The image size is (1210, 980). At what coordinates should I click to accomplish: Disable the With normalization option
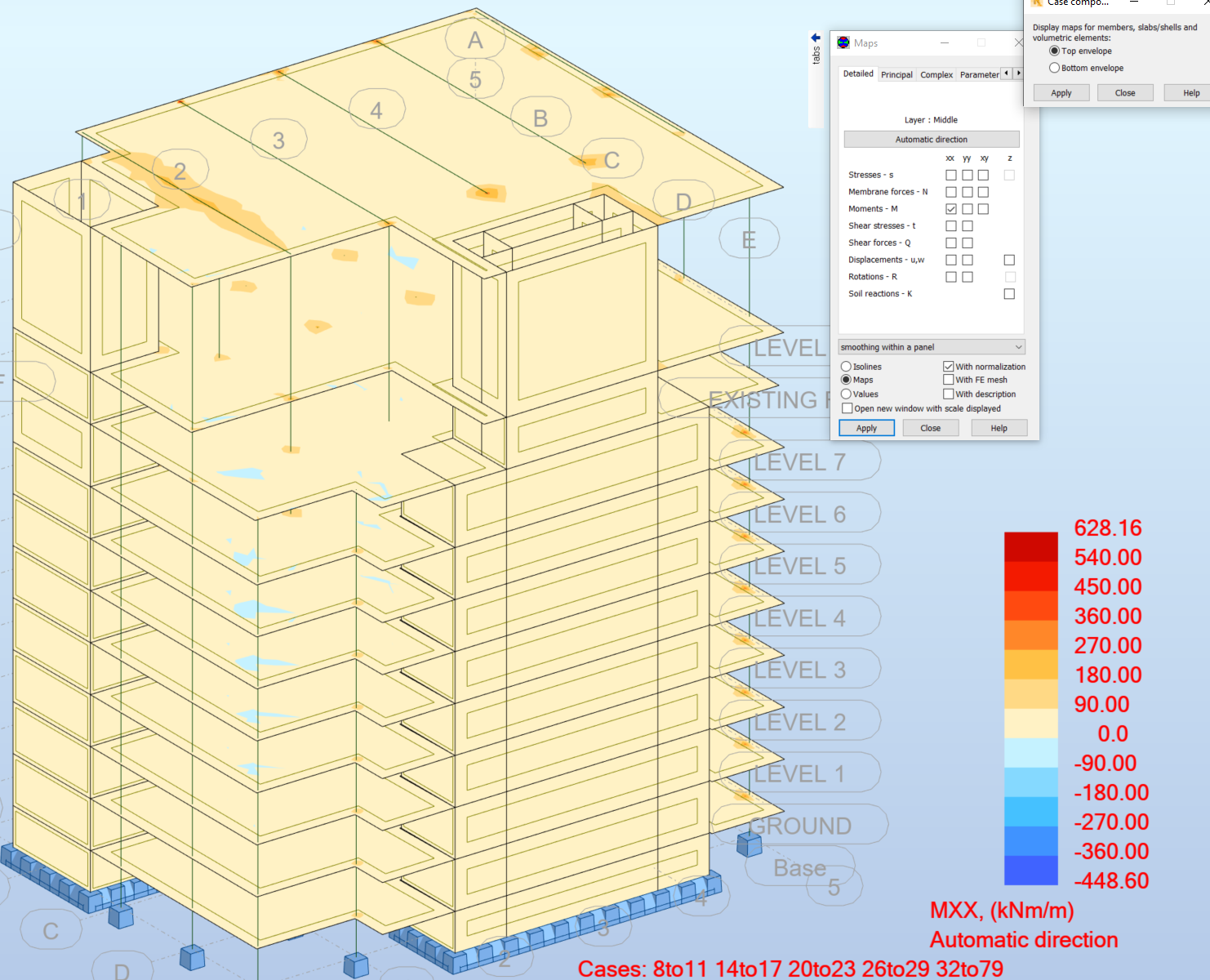click(x=948, y=366)
